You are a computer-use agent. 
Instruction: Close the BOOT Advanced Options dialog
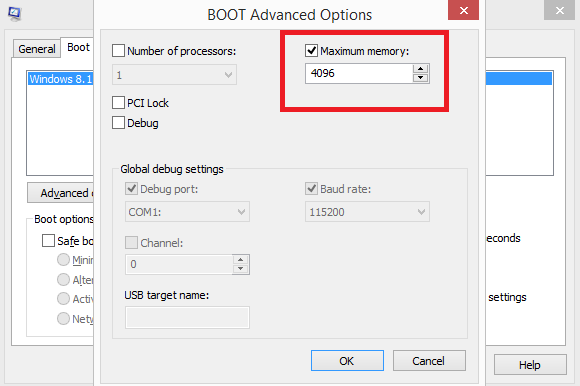point(463,10)
